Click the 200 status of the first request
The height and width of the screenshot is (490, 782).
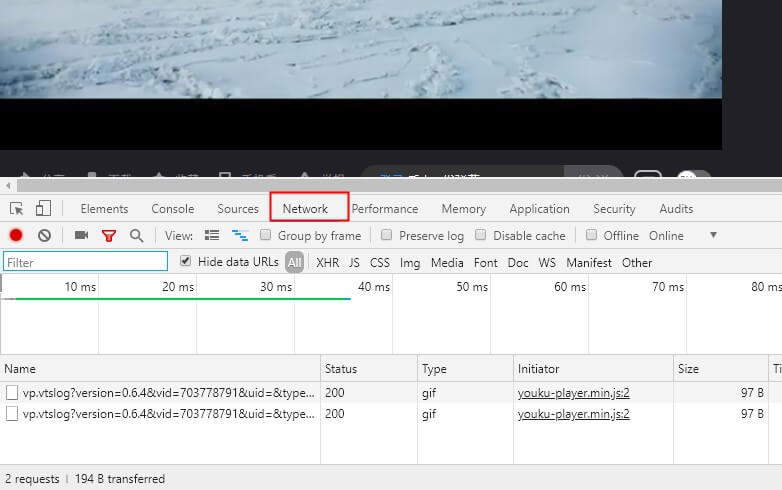[x=335, y=393]
